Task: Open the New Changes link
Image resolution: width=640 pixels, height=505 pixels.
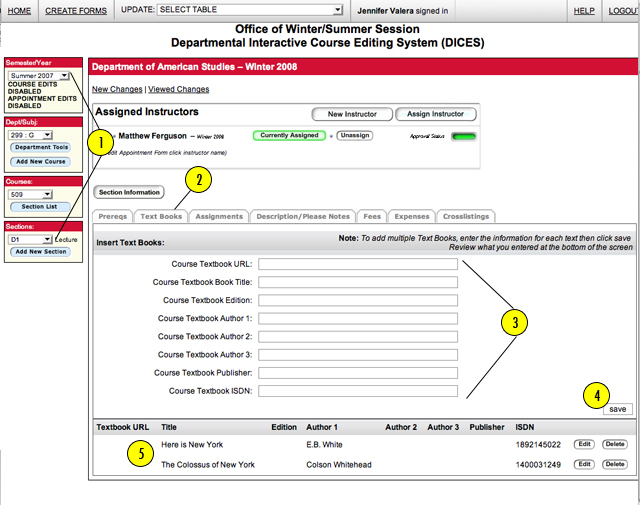Action: tap(117, 89)
